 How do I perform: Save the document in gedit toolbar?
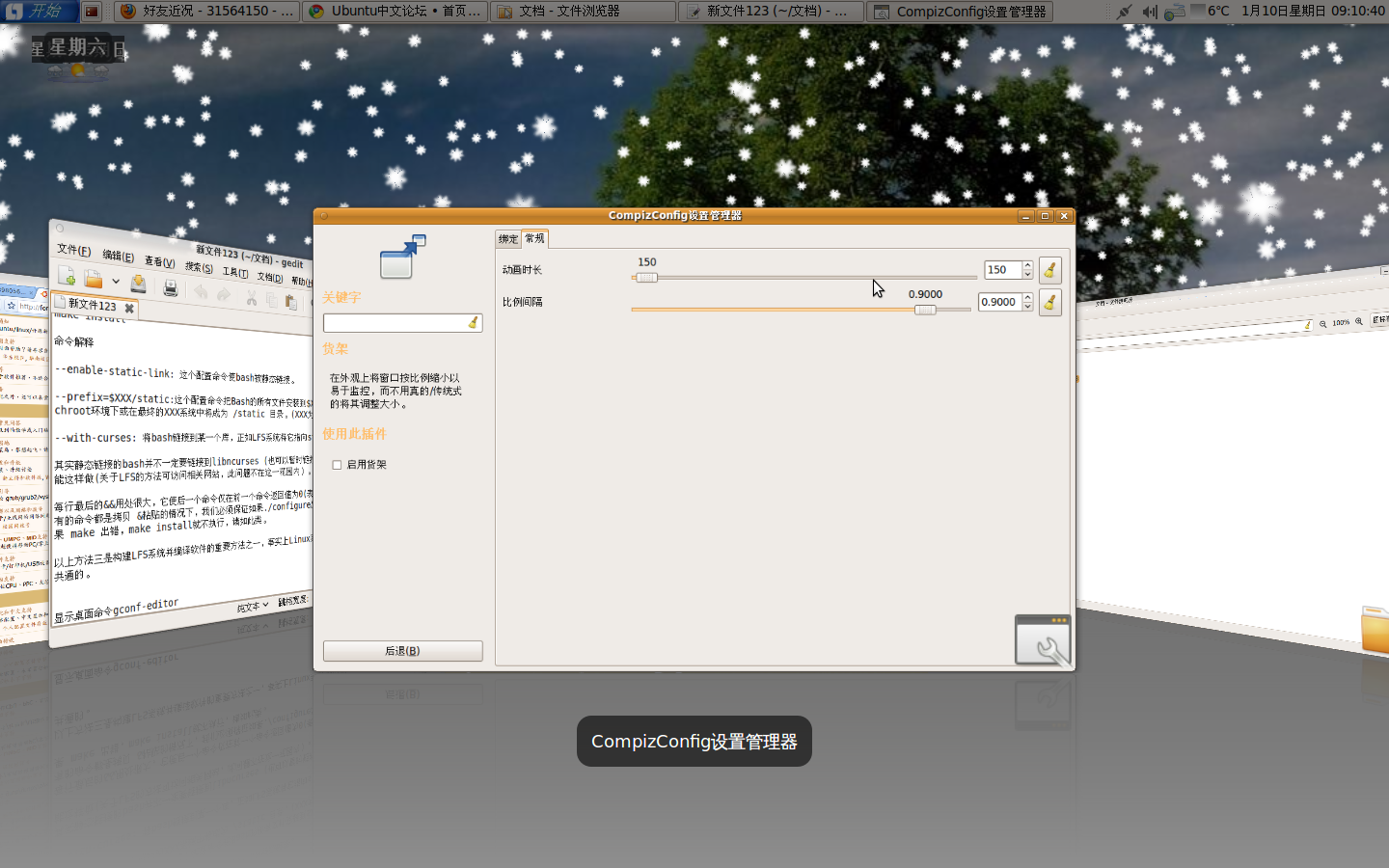point(139,284)
